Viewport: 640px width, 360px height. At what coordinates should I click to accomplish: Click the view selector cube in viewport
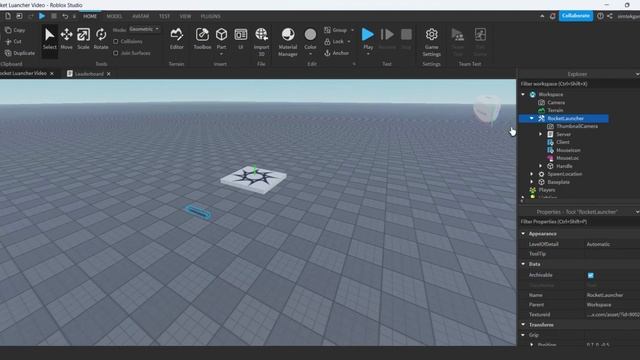click(x=487, y=109)
